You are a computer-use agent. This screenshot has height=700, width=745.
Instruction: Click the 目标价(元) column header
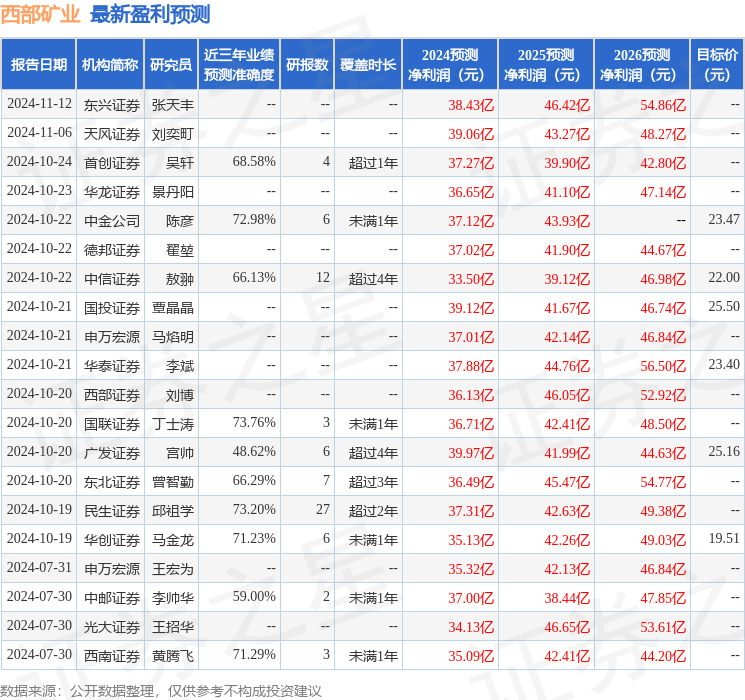(x=717, y=65)
